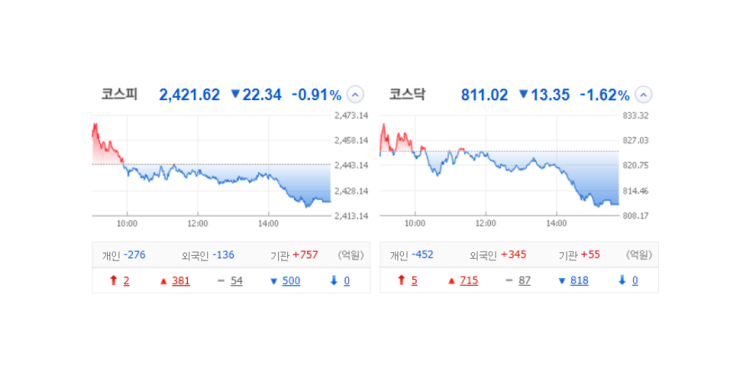Open KOSPI unchanged stocks count 54
This screenshot has height=369, width=743.
pos(236,281)
